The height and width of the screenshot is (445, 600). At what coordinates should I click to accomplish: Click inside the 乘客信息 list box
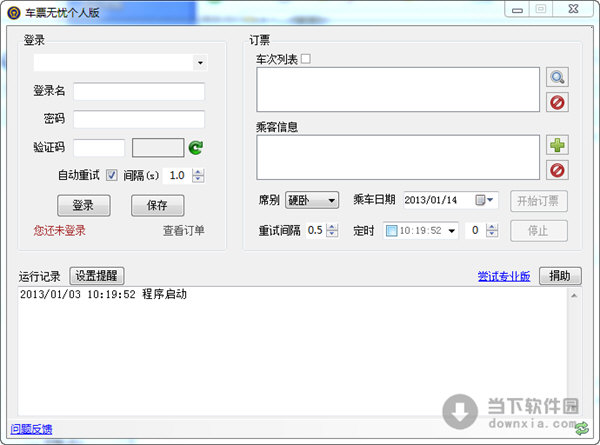tap(398, 157)
